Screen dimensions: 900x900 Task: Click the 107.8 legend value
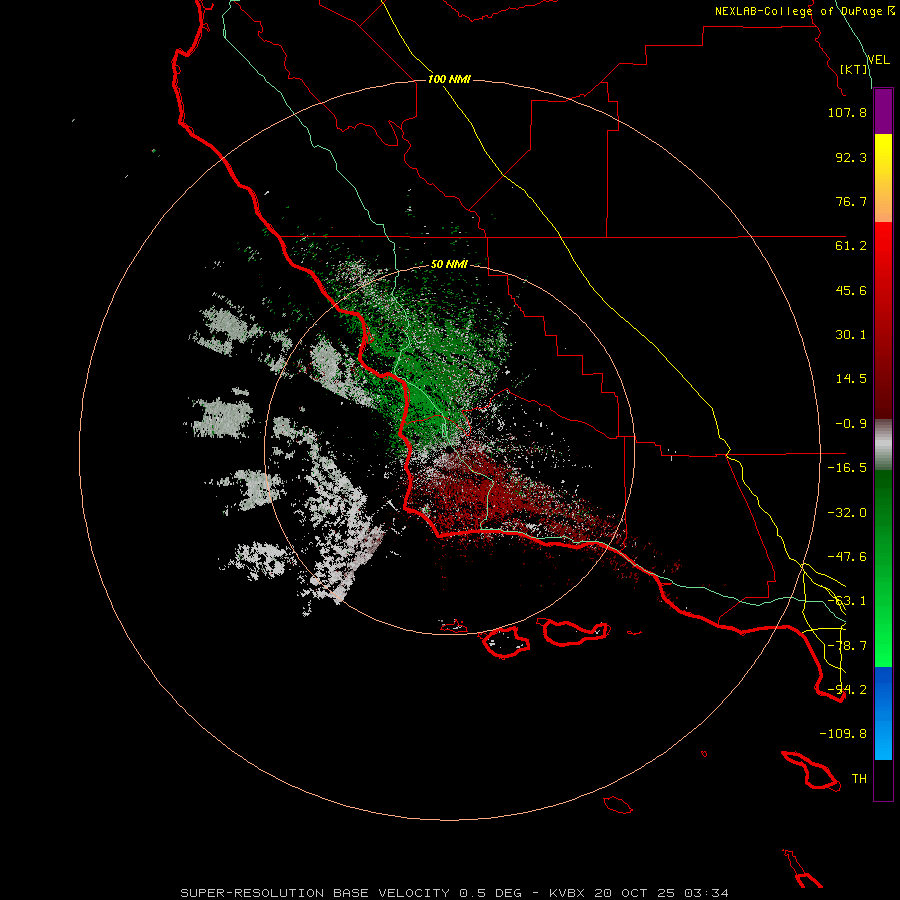pos(847,112)
